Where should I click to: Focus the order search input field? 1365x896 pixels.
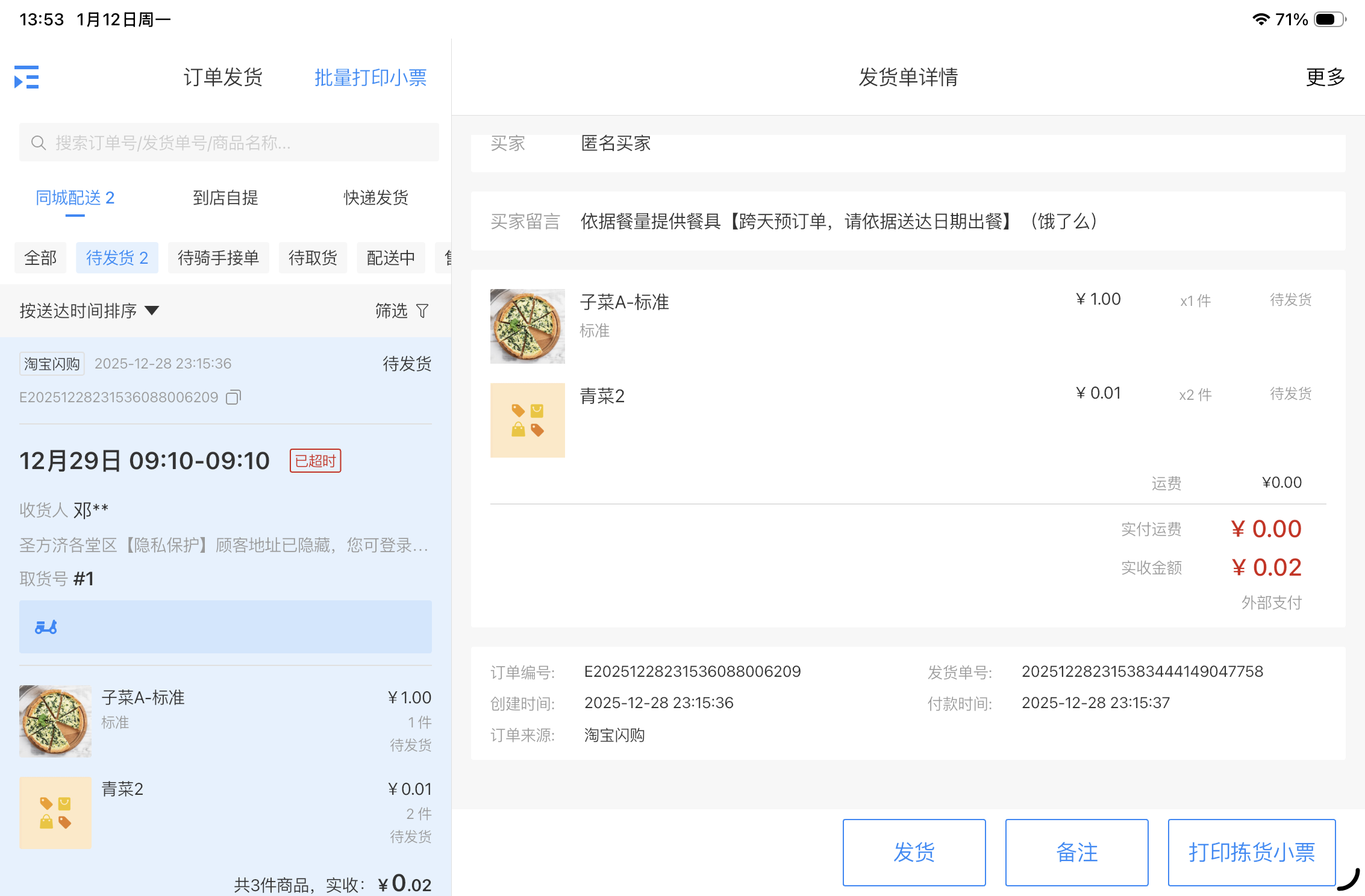coord(241,143)
